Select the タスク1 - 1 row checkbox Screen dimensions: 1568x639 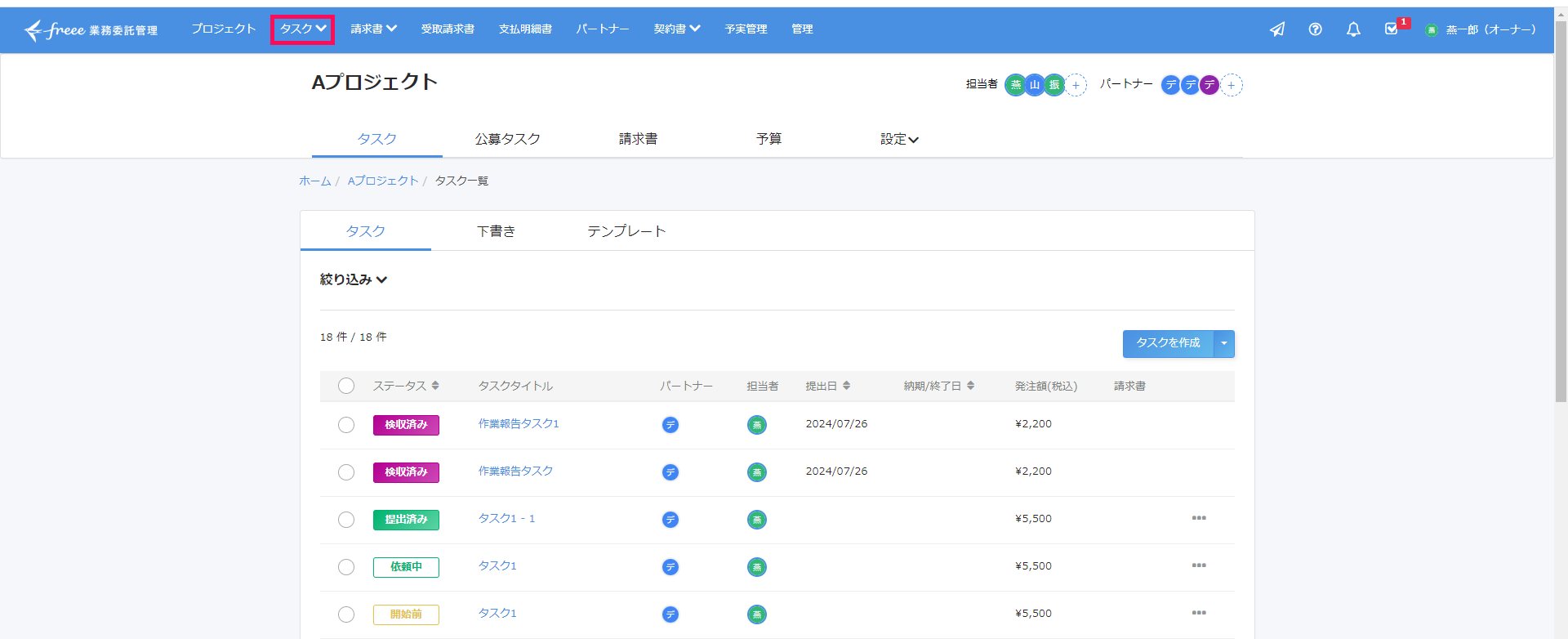346,520
